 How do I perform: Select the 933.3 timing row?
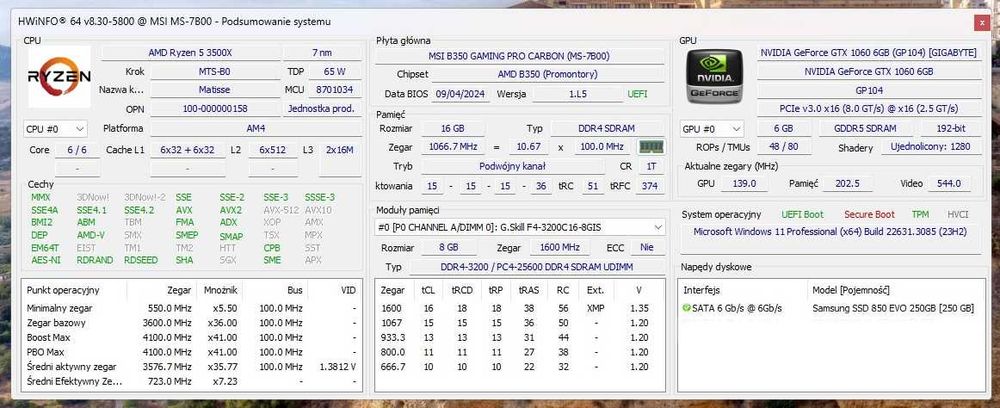coord(520,338)
